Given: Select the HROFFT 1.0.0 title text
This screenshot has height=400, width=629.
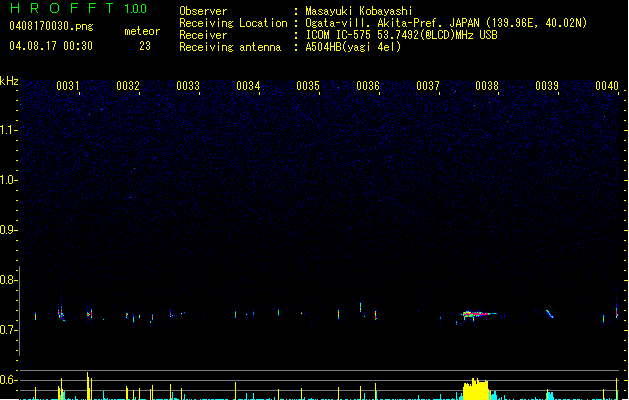Looking at the screenshot, I should pos(78,8).
